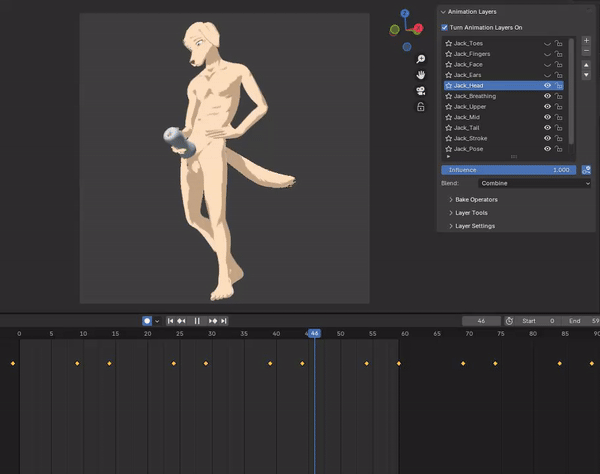Show the hidden Jack_Face layer
Image resolution: width=600 pixels, height=474 pixels.
point(547,65)
